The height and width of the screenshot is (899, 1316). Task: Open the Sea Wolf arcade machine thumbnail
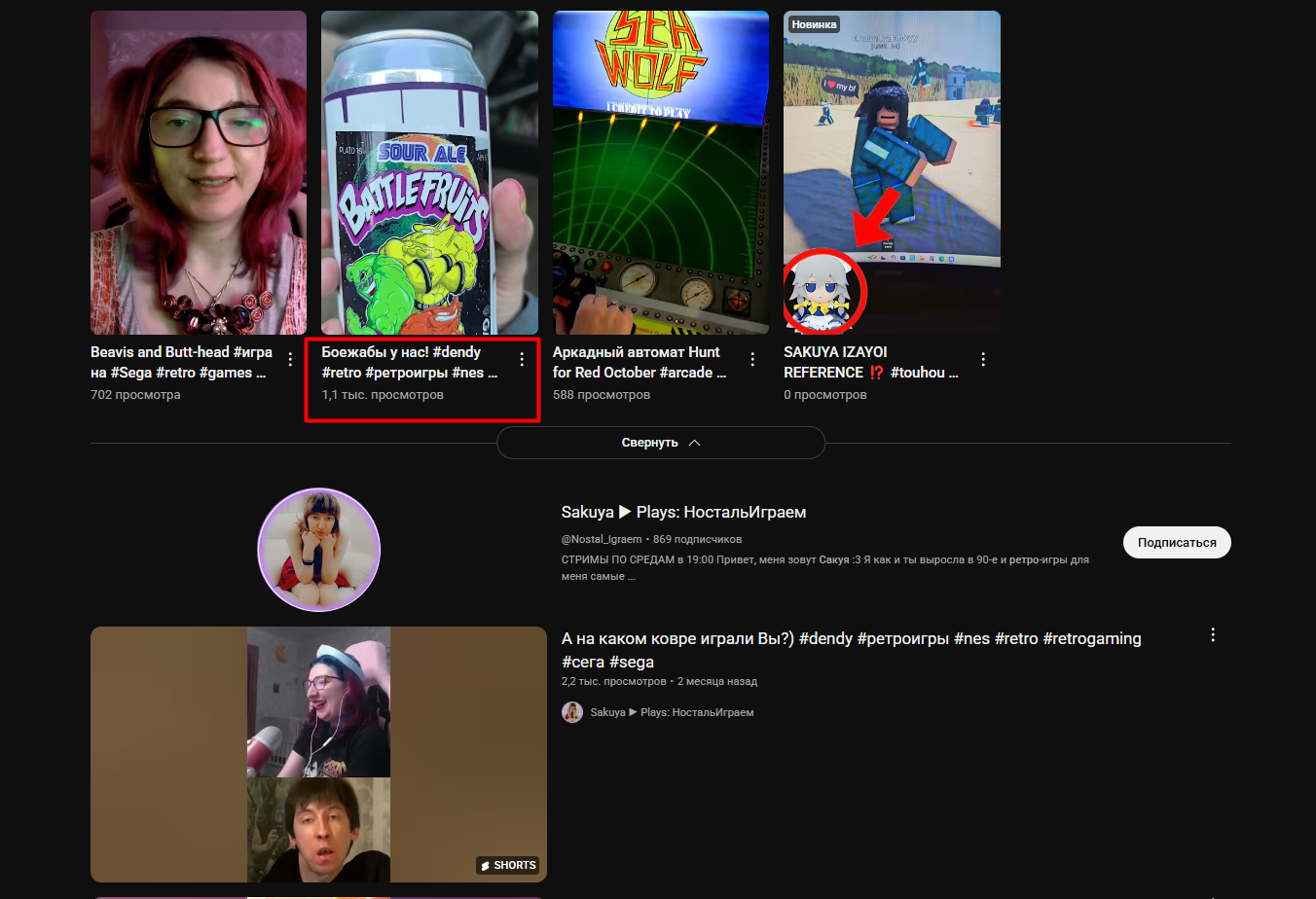660,173
